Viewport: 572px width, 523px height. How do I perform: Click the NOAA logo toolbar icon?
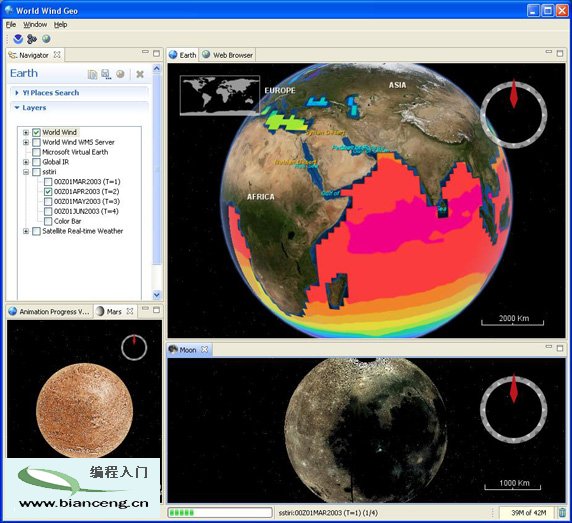point(18,39)
